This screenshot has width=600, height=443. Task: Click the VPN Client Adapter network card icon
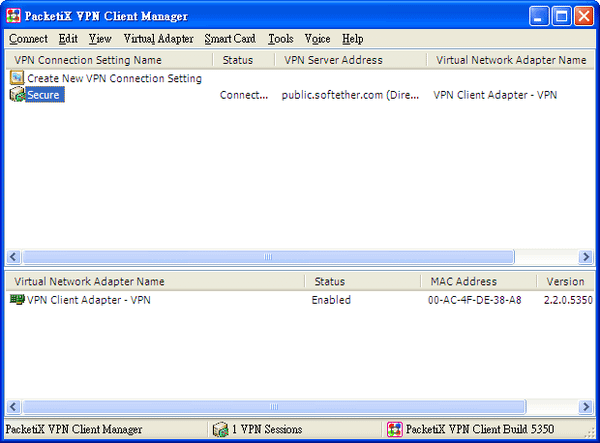17,299
